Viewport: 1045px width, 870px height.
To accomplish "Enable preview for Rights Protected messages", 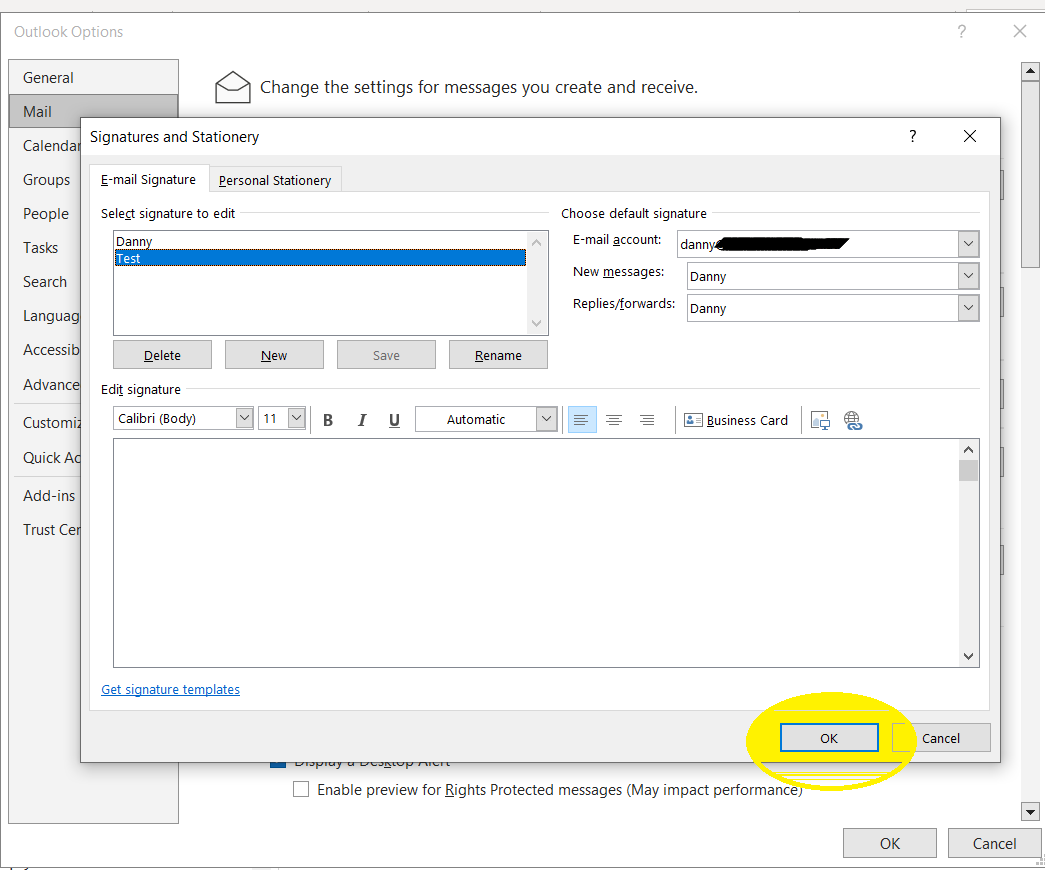I will (301, 789).
